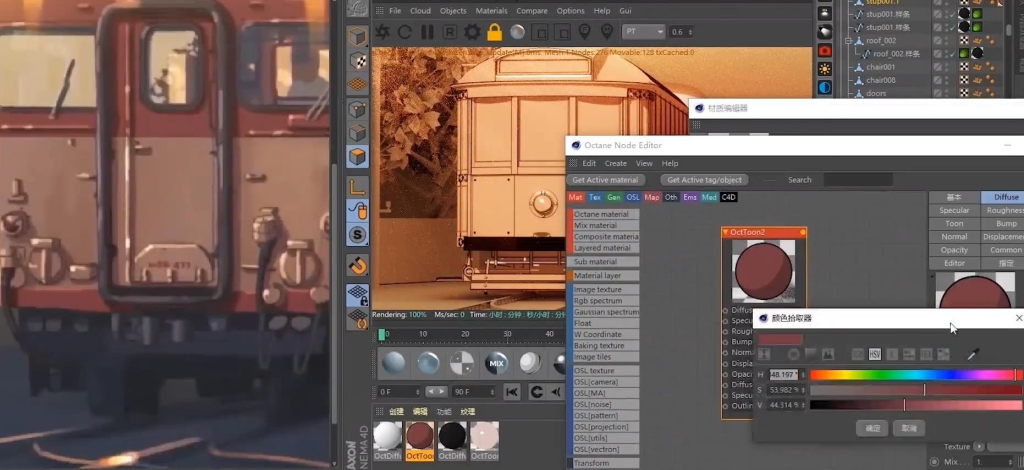Screen dimensions: 1024x470
Task: Open the Live Viewer File menu
Action: click(395, 10)
